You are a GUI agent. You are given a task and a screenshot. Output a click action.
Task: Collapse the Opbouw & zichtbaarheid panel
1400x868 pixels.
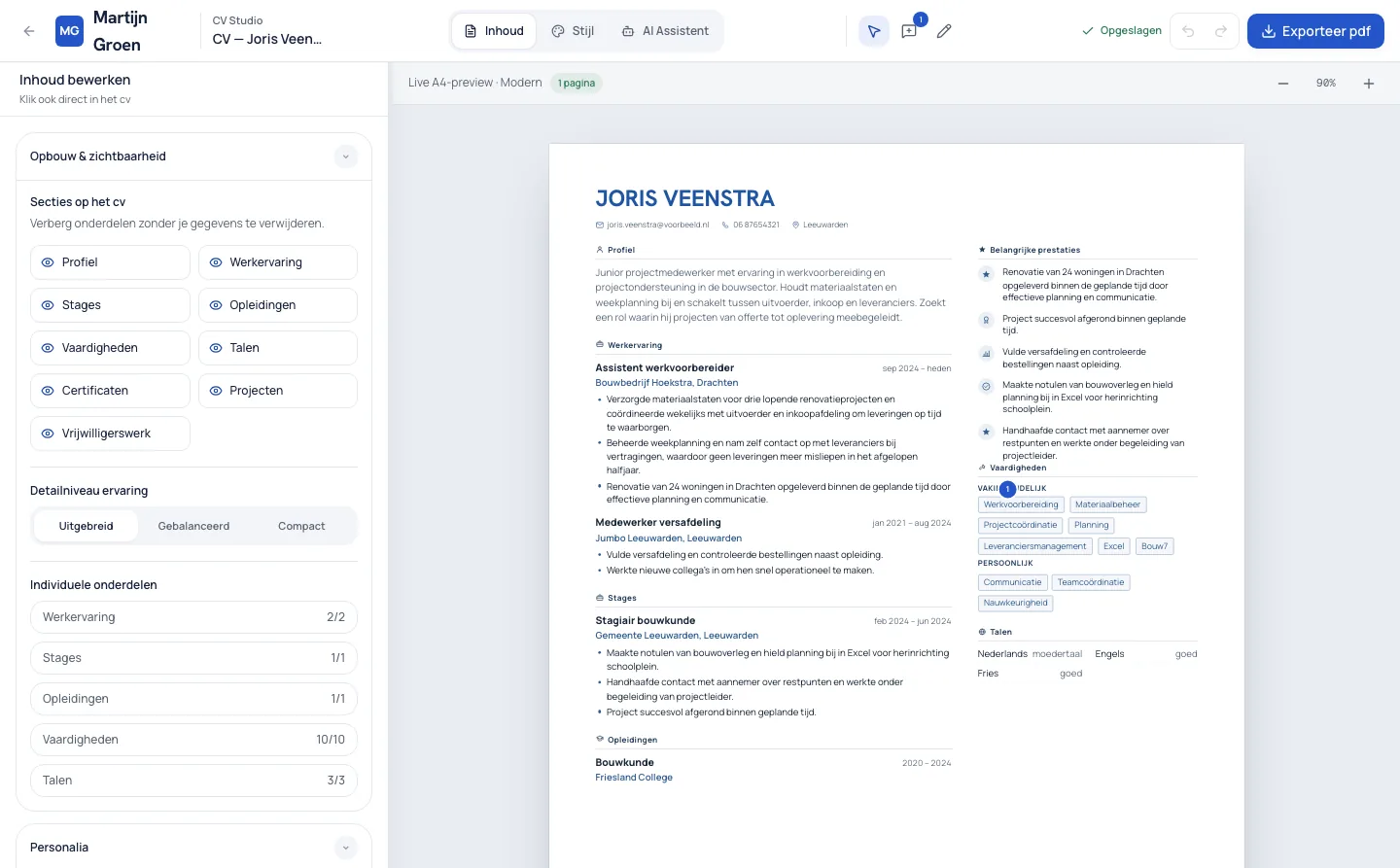click(x=346, y=156)
